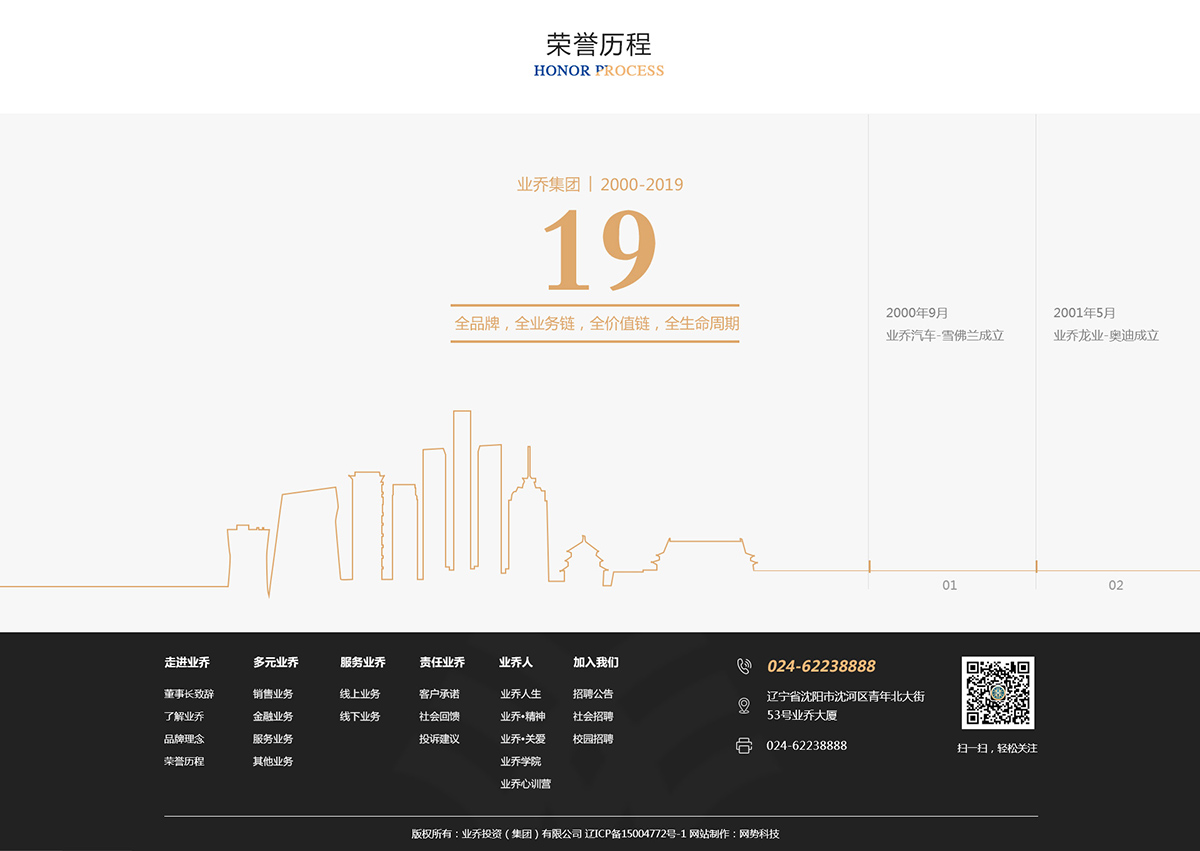Screen dimensions: 1200x851
Task: Click the 荣誉历程 page heading
Action: pyautogui.click(x=599, y=44)
